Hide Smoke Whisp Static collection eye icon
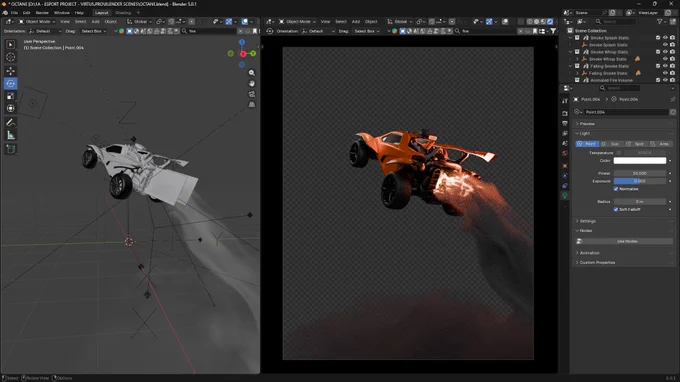Screen dimensions: 680x382 coord(665,52)
